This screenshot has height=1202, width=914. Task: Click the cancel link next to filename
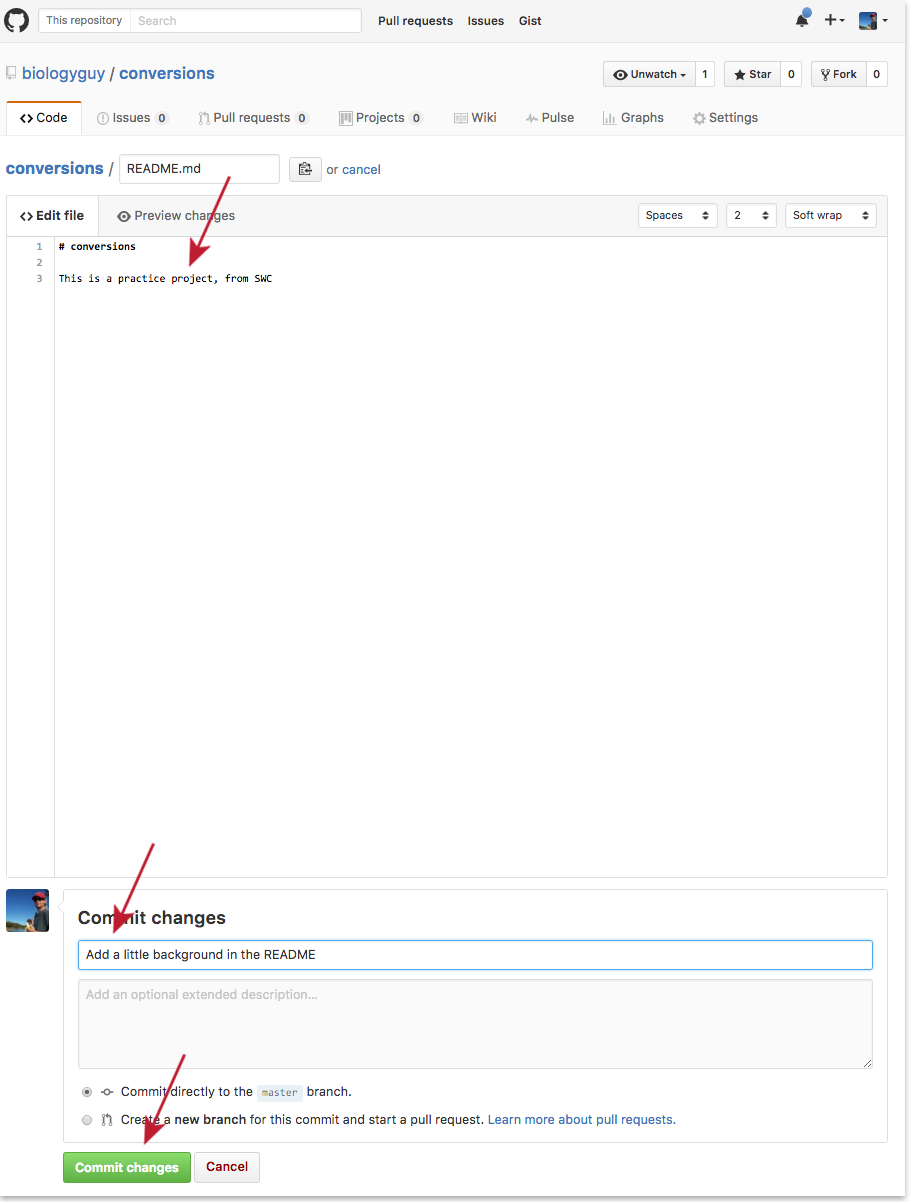point(361,170)
